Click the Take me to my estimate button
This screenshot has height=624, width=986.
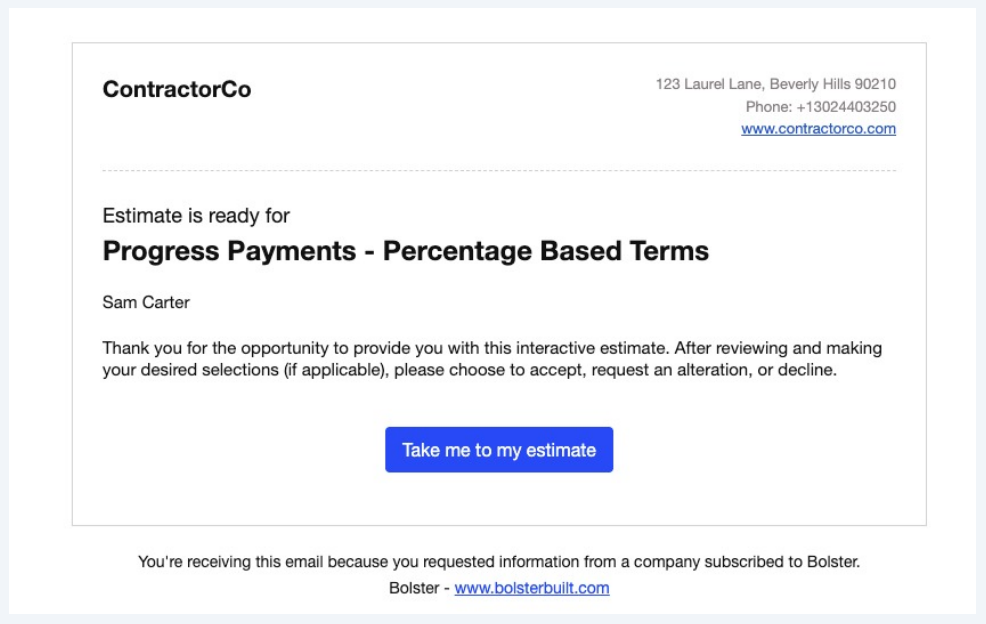pyautogui.click(x=499, y=450)
